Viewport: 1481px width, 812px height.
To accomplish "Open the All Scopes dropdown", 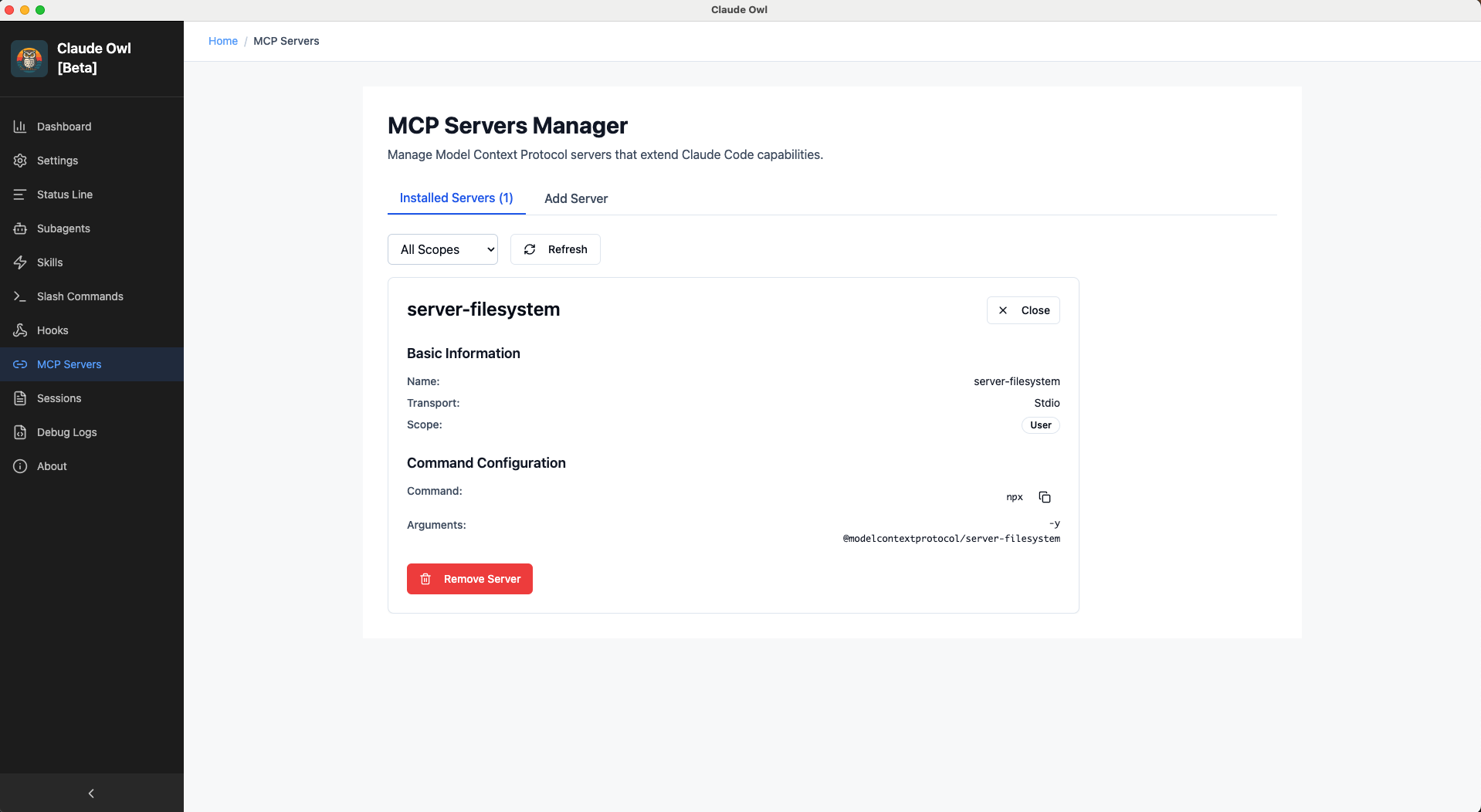I will [x=442, y=249].
